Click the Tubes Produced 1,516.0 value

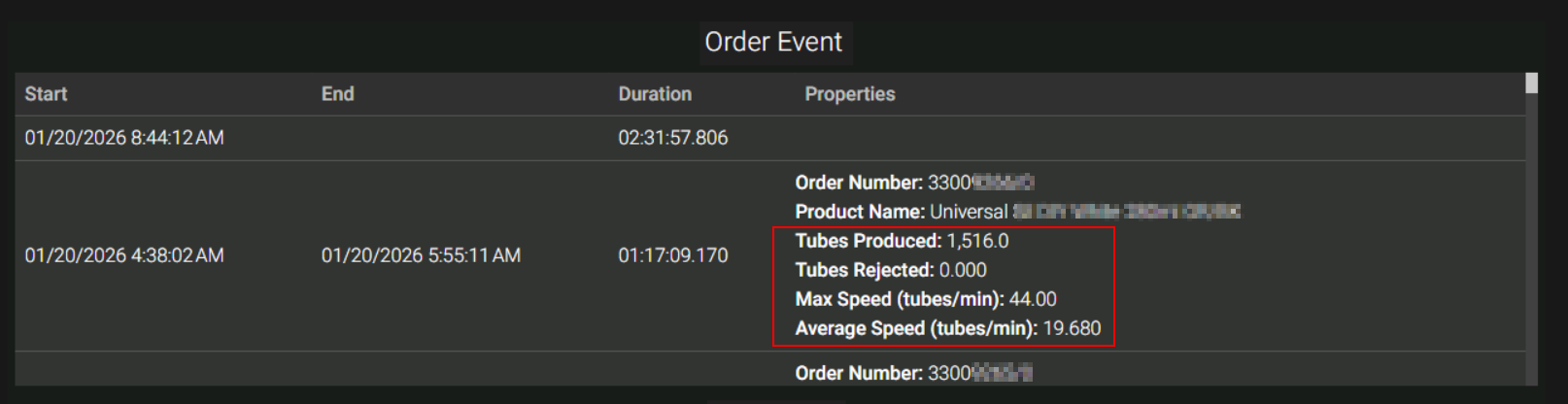(976, 241)
